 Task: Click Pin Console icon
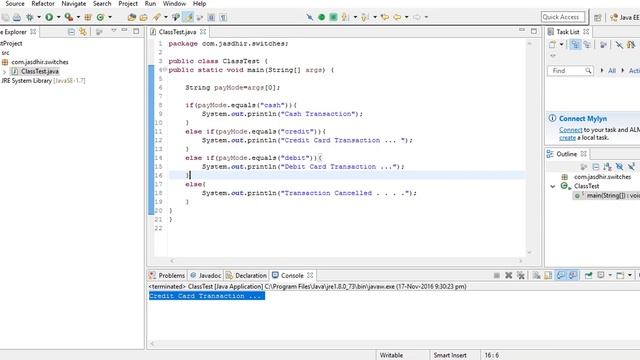[x=589, y=276]
